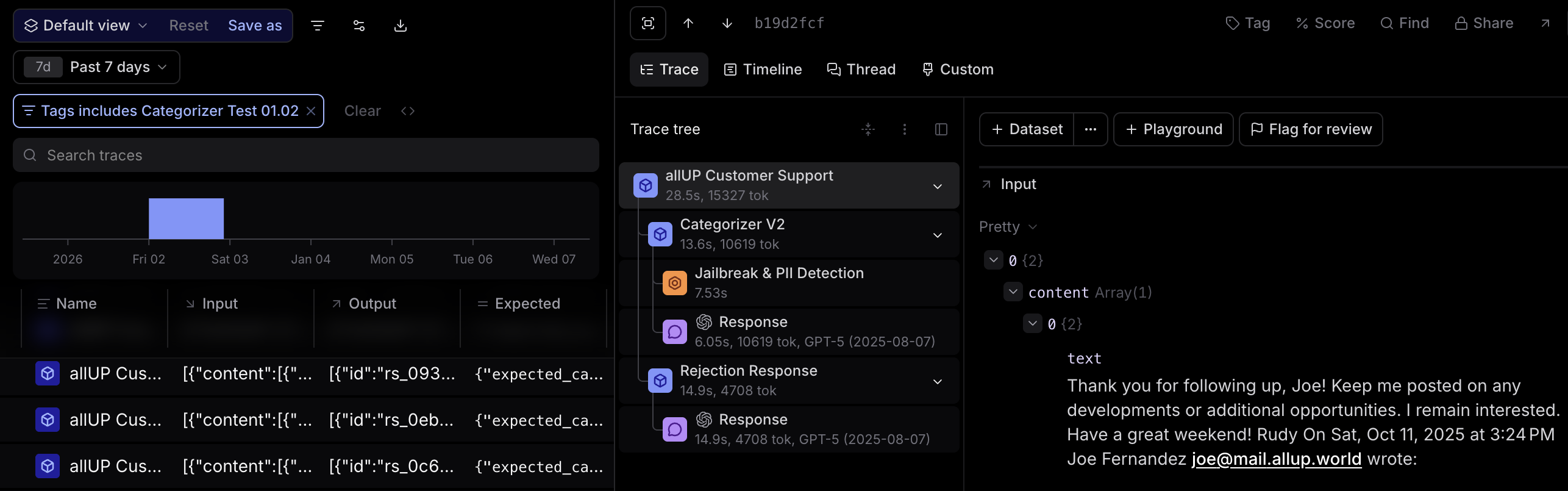Click the allUP Customer Support cube icon
This screenshot has height=491, width=1568.
646,185
